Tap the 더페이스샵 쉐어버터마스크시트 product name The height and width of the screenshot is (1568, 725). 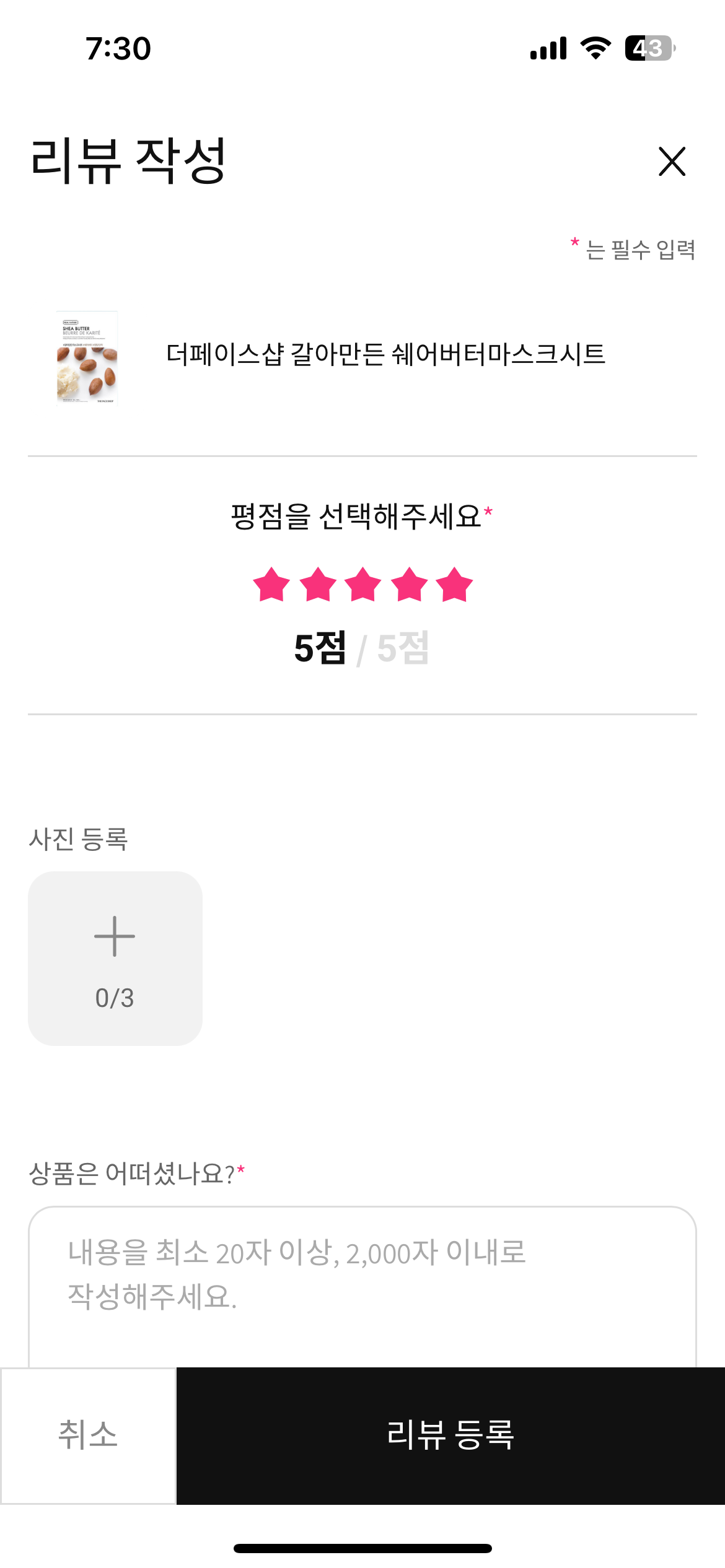coord(385,355)
